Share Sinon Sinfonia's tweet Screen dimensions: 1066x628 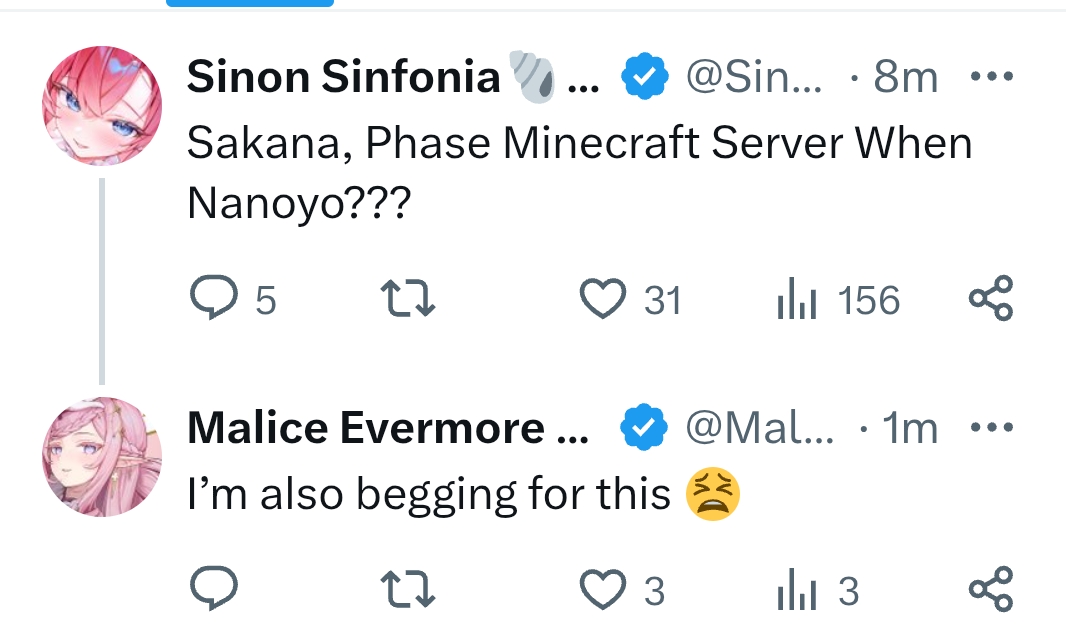pos(991,300)
